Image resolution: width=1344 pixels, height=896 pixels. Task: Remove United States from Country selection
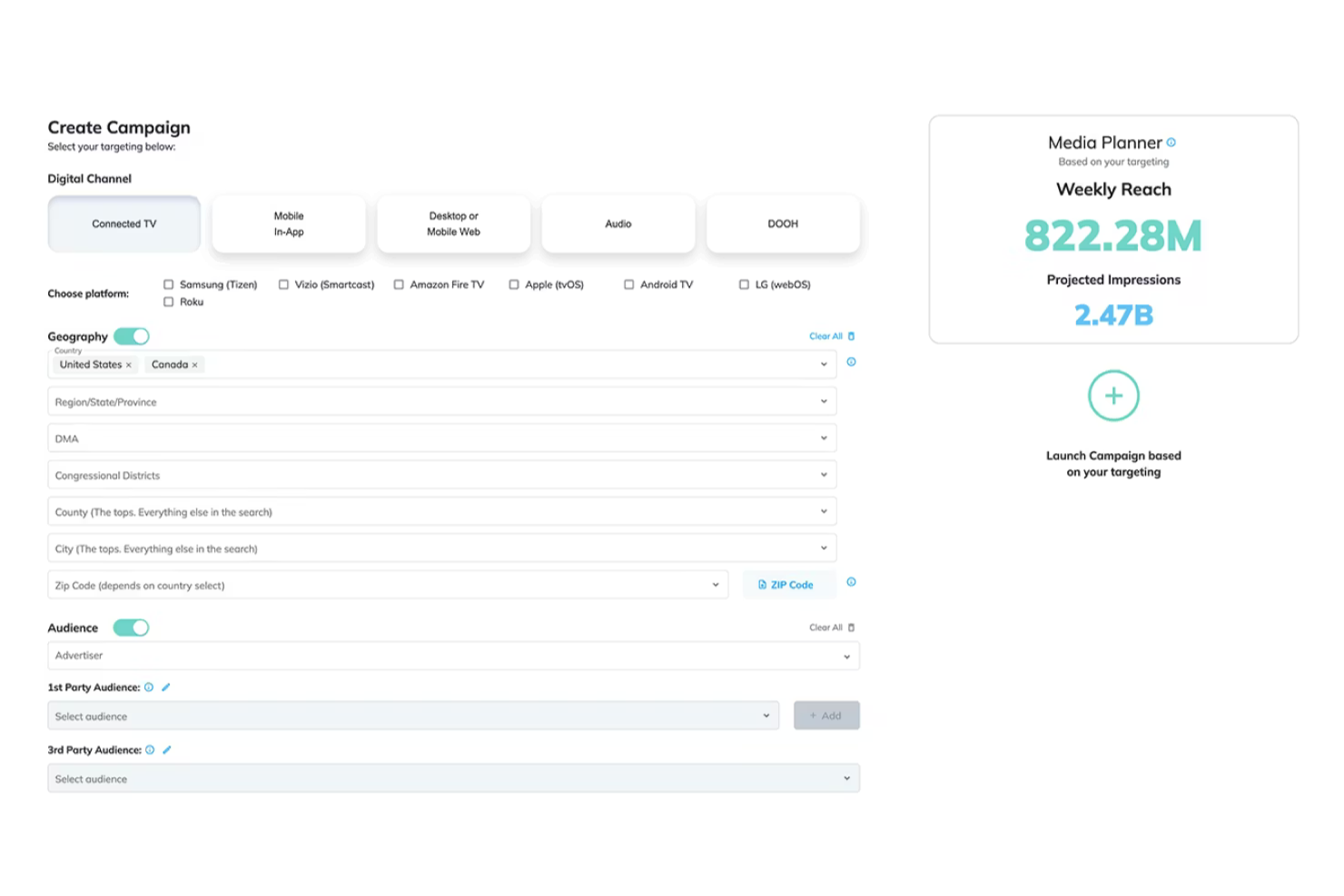[128, 364]
